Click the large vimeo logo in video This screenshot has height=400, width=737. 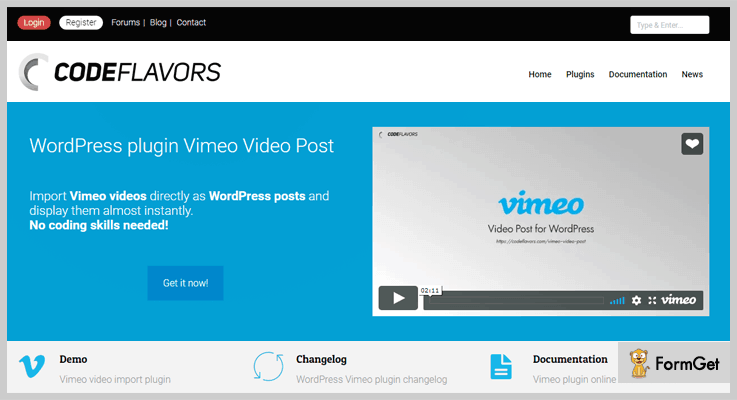click(541, 203)
